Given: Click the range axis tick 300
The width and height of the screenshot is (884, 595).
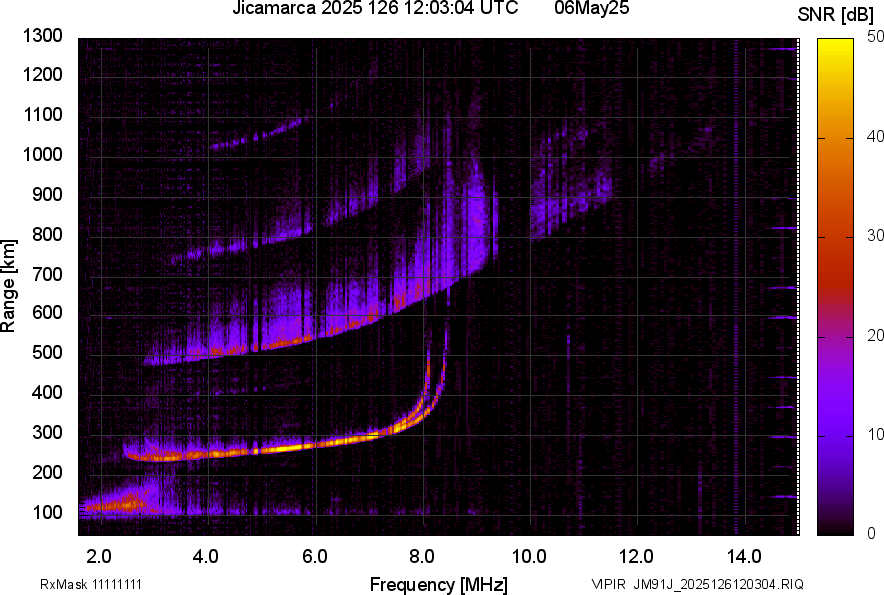Looking at the screenshot, I should pos(47,432).
